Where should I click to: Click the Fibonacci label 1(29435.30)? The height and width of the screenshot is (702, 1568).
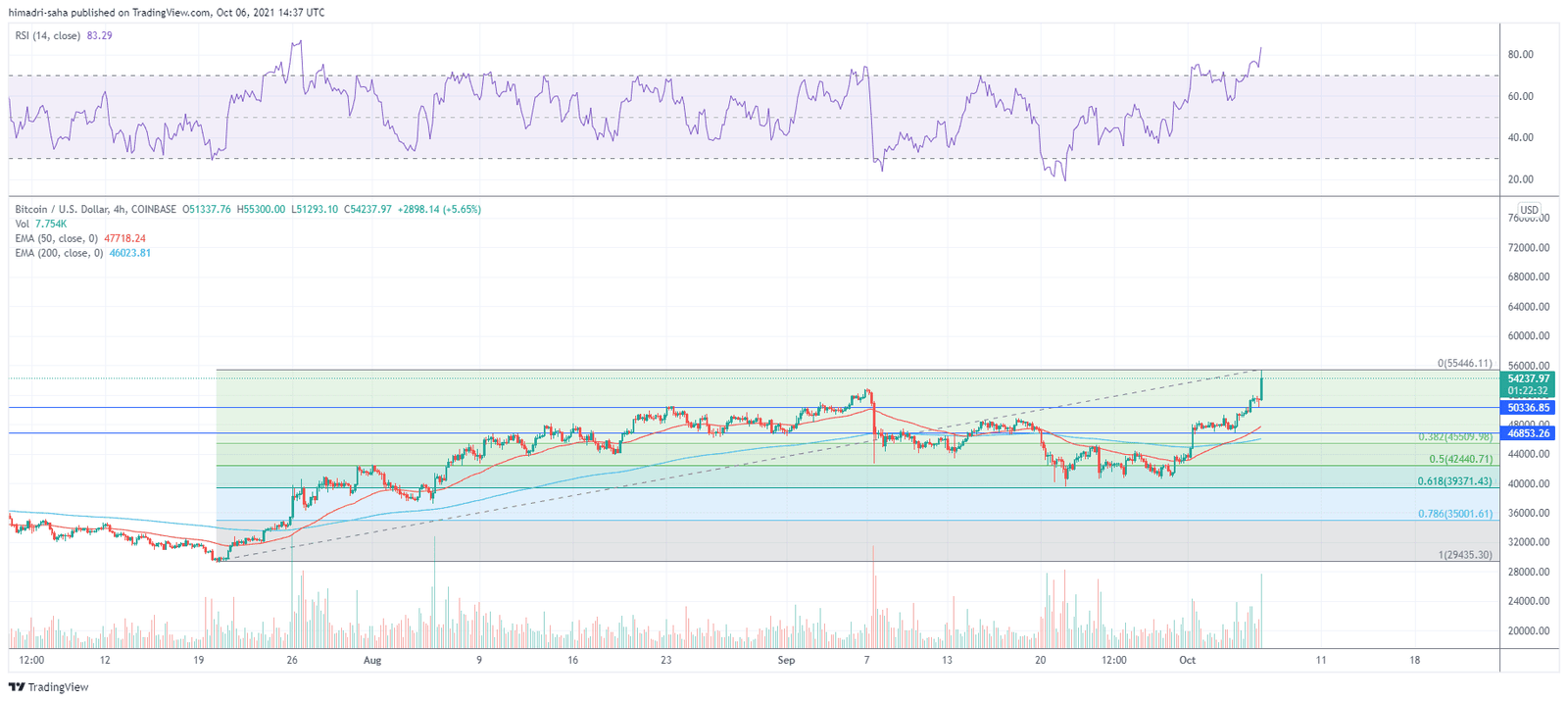point(1465,555)
